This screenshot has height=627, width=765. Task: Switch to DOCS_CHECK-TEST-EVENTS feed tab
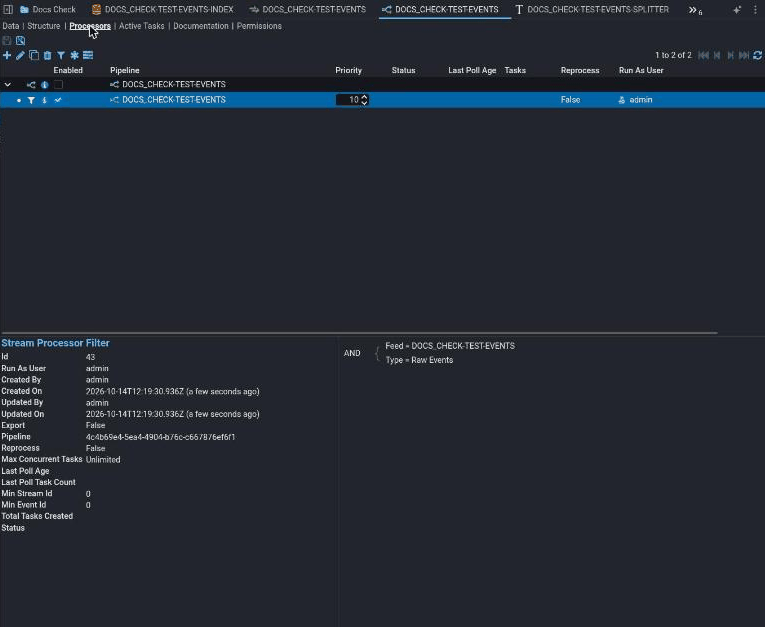coord(307,9)
